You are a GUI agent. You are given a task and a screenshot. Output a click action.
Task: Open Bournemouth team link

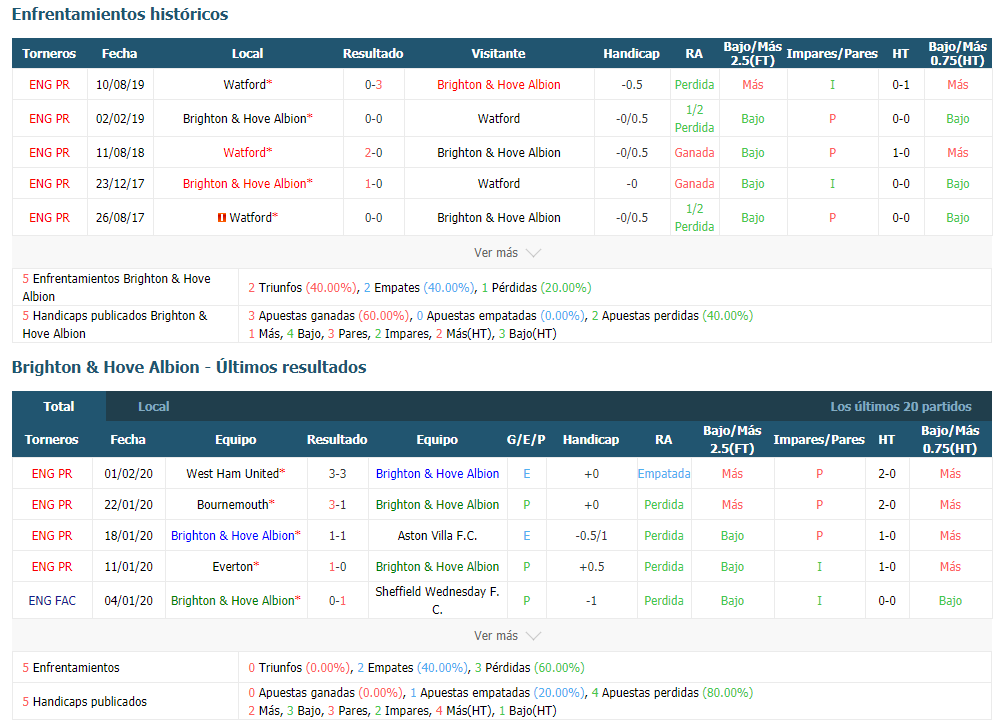pyautogui.click(x=235, y=504)
